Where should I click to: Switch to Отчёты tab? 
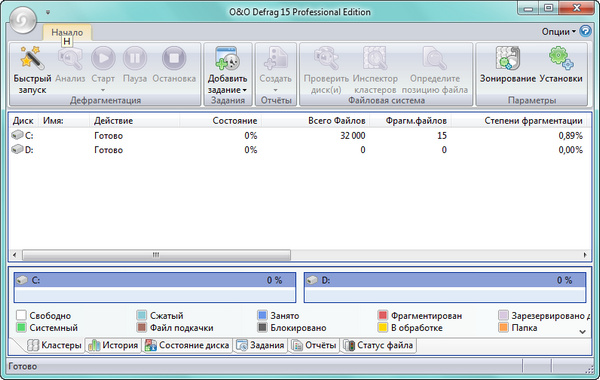pos(314,345)
